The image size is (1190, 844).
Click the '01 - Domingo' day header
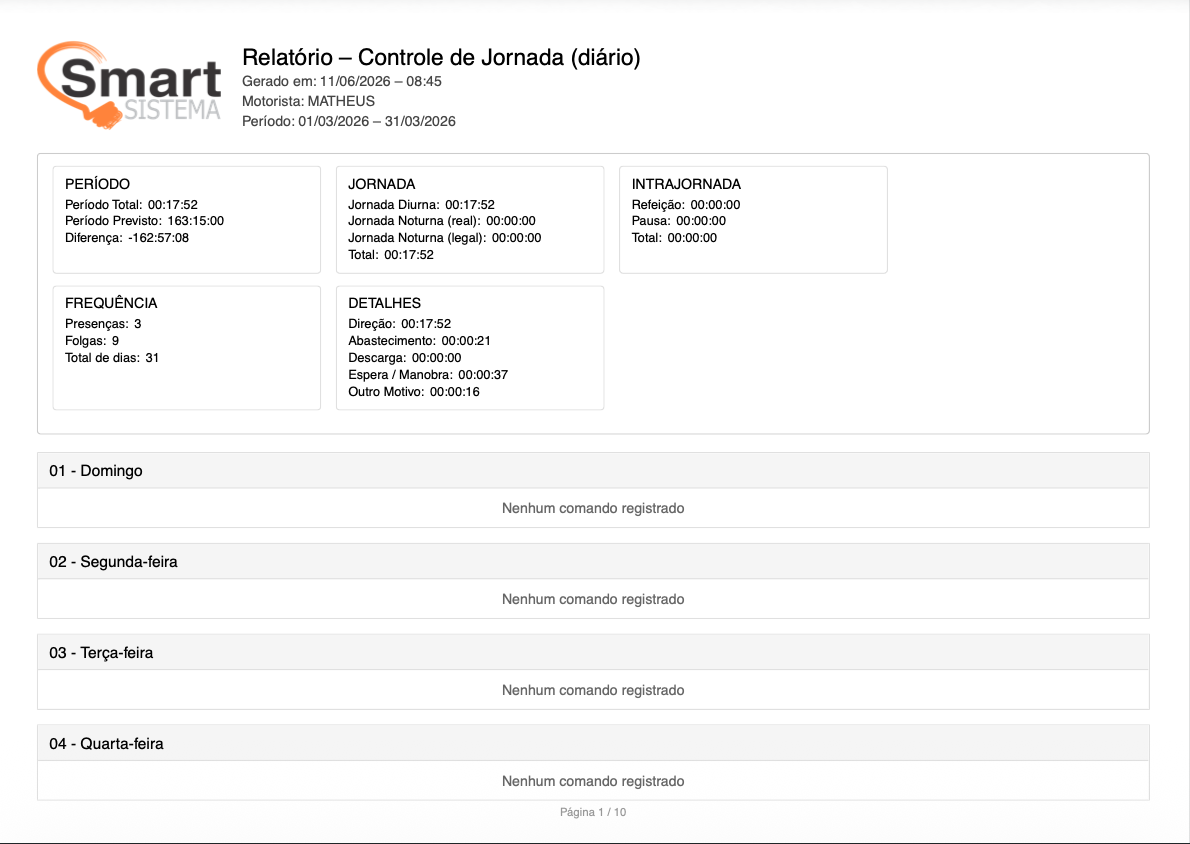pyautogui.click(x=593, y=471)
